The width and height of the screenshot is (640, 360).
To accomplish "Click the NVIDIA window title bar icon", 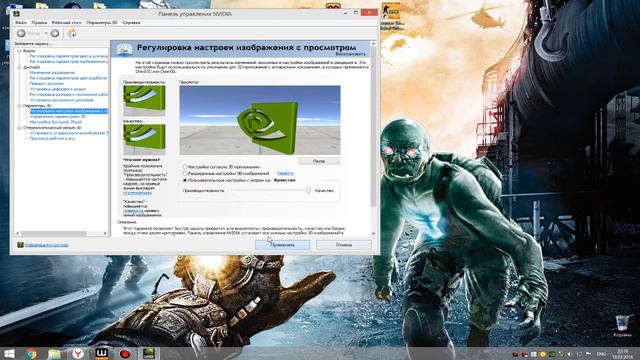I will click(x=17, y=14).
